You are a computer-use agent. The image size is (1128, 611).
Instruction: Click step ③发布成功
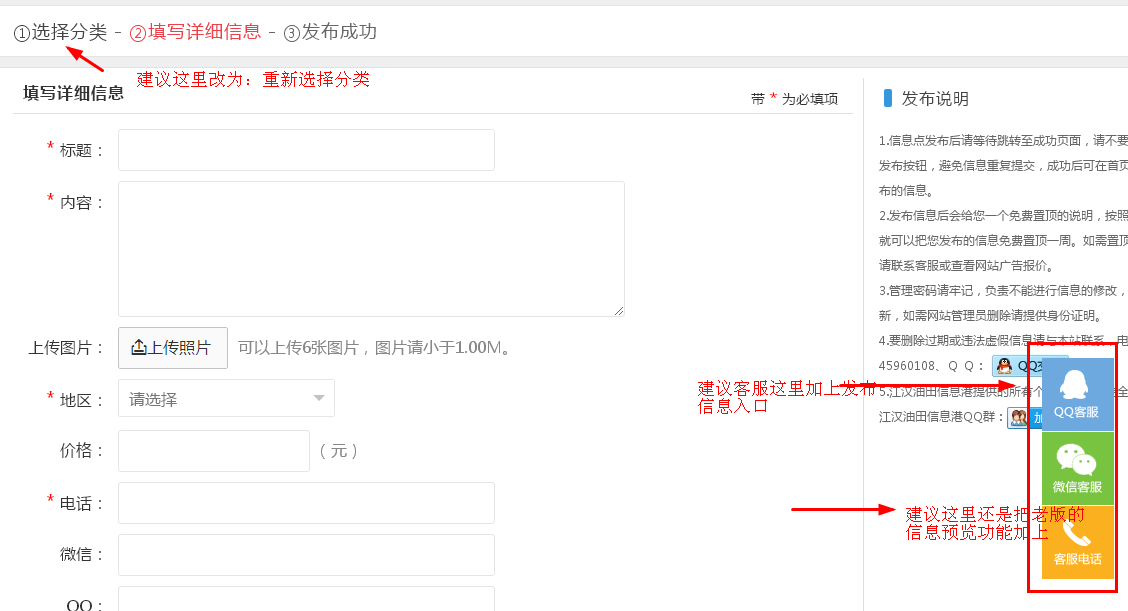tap(330, 32)
